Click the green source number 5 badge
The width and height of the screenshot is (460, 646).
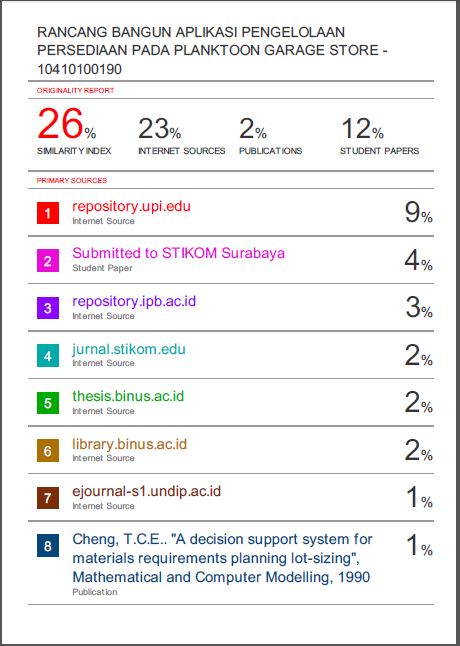[x=48, y=403]
